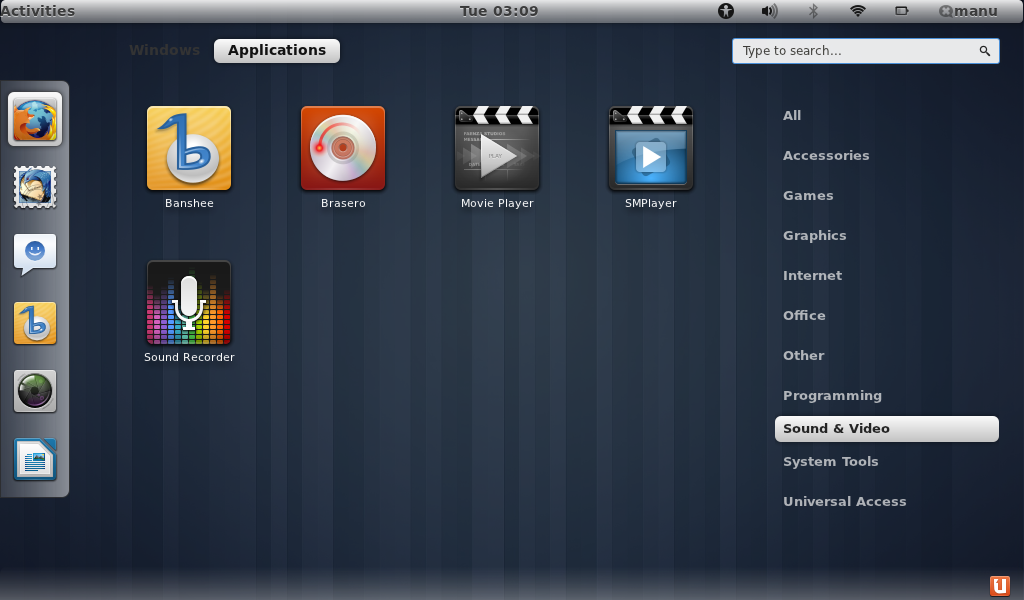Show System Tools applications
This screenshot has height=600, width=1024.
tap(831, 461)
